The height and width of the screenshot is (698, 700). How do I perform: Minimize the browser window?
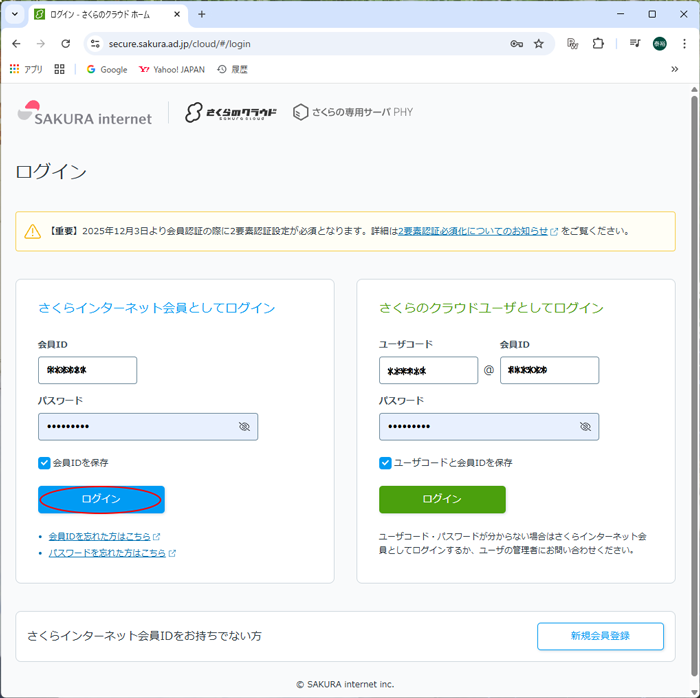tap(620, 14)
